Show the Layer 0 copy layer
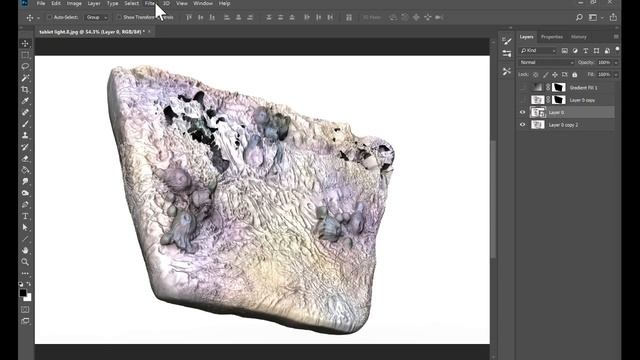The height and width of the screenshot is (360, 640). pos(522,100)
